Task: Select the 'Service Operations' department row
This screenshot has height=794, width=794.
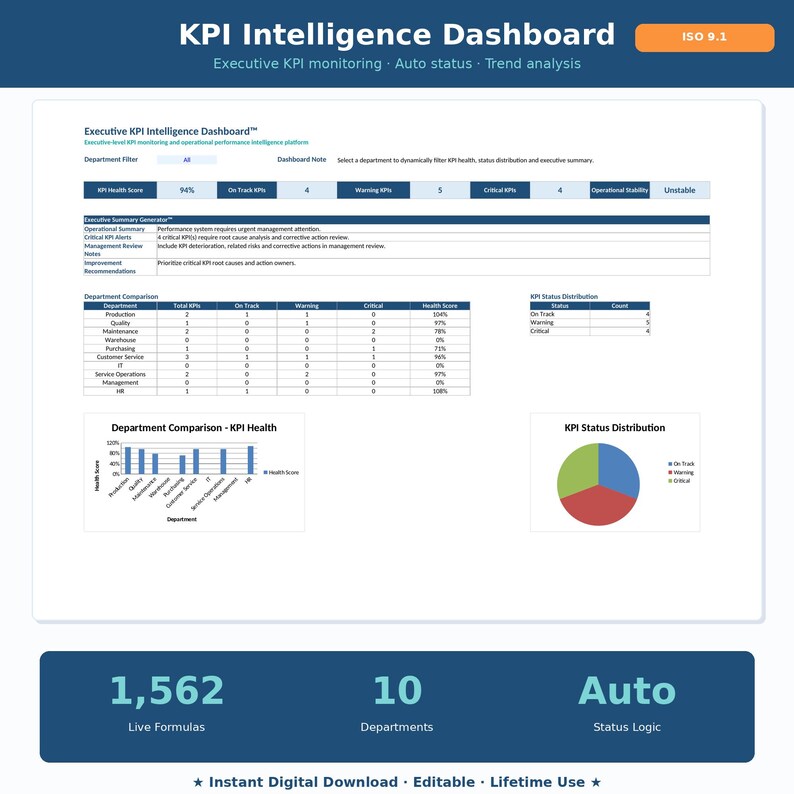Action: tap(276, 374)
